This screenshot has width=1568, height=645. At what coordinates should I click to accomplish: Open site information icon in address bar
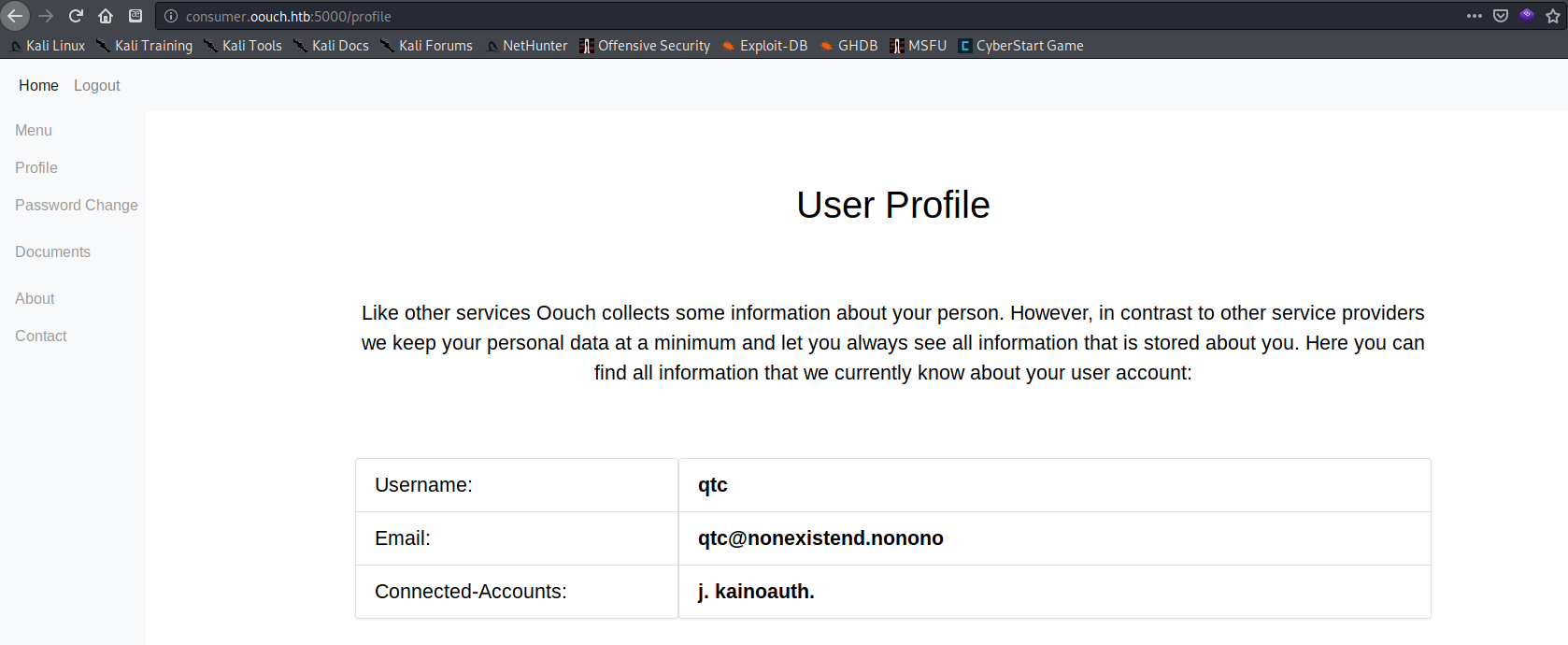tap(171, 16)
